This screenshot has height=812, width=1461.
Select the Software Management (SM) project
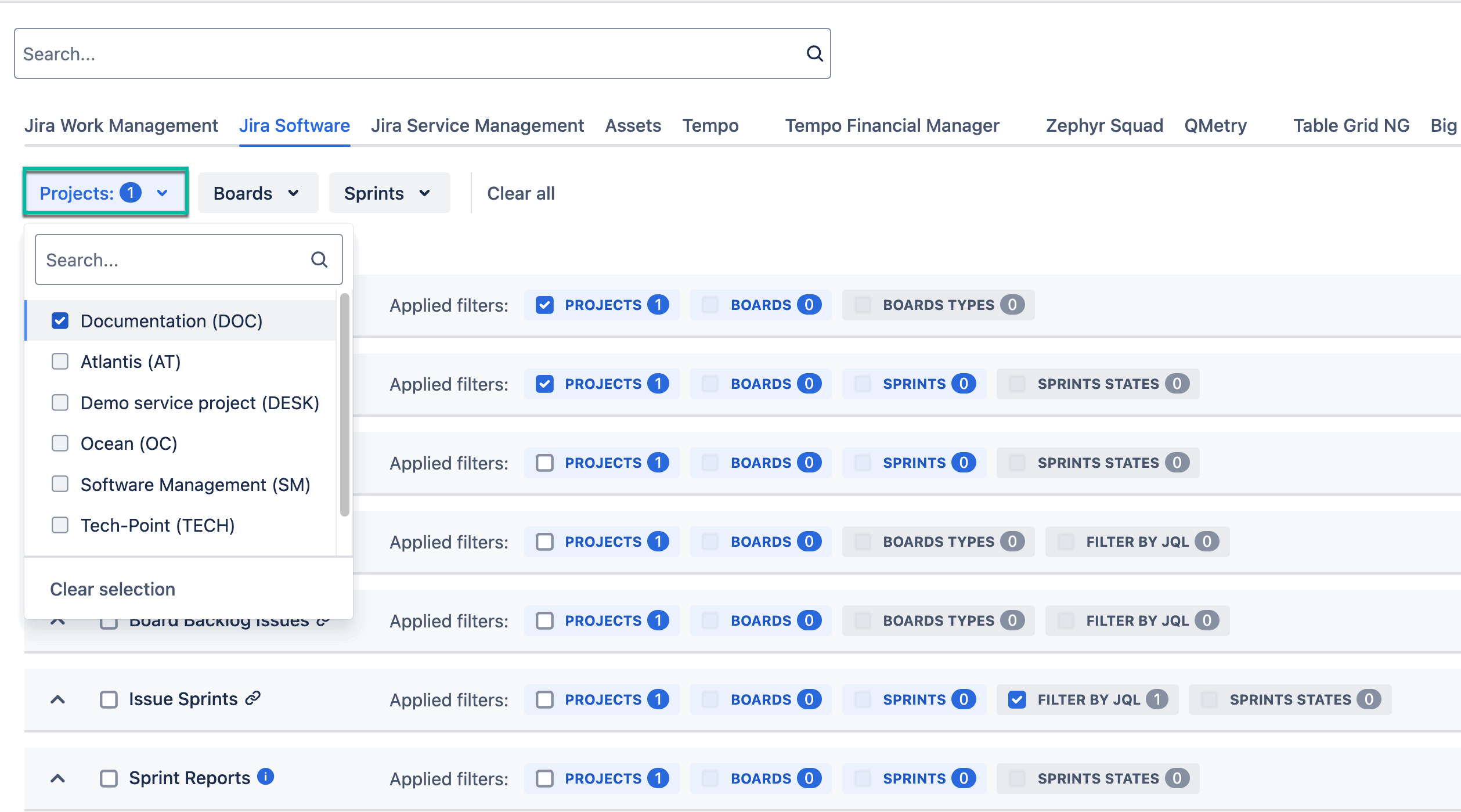[x=60, y=484]
